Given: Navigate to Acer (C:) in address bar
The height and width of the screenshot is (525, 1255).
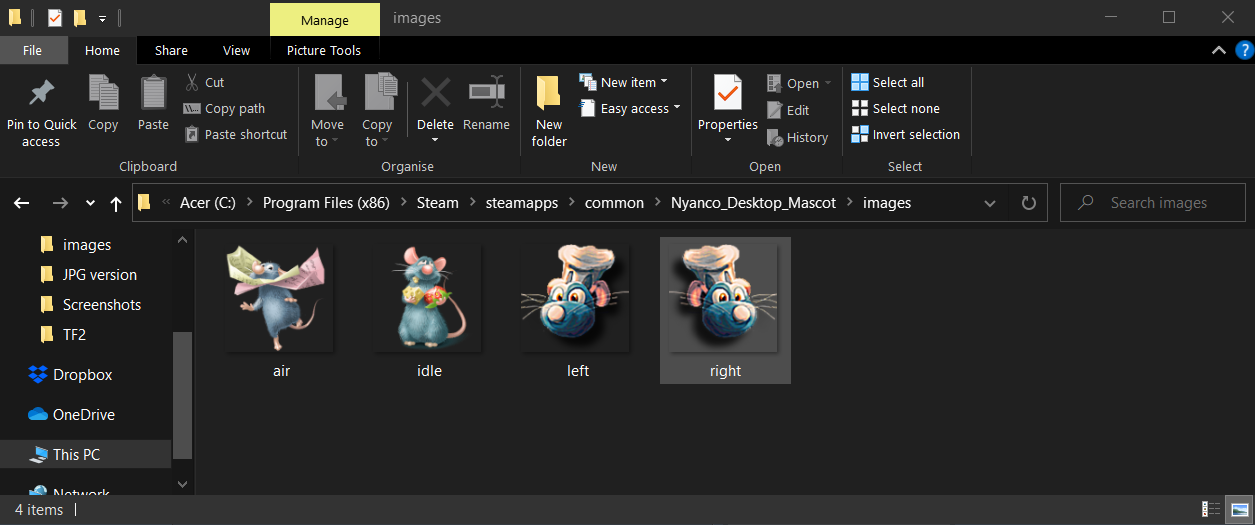Looking at the screenshot, I should pos(208,203).
